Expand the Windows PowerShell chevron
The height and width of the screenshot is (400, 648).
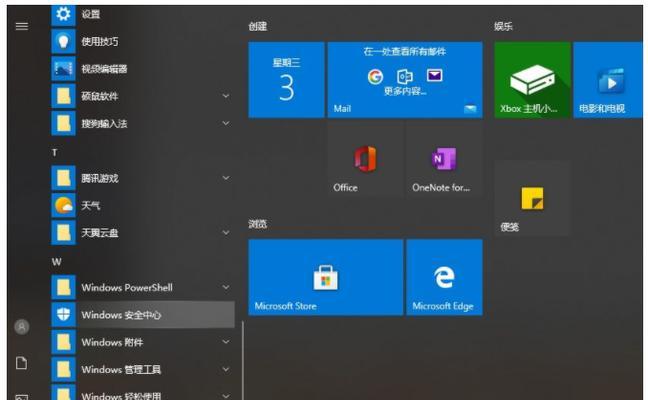(226, 287)
